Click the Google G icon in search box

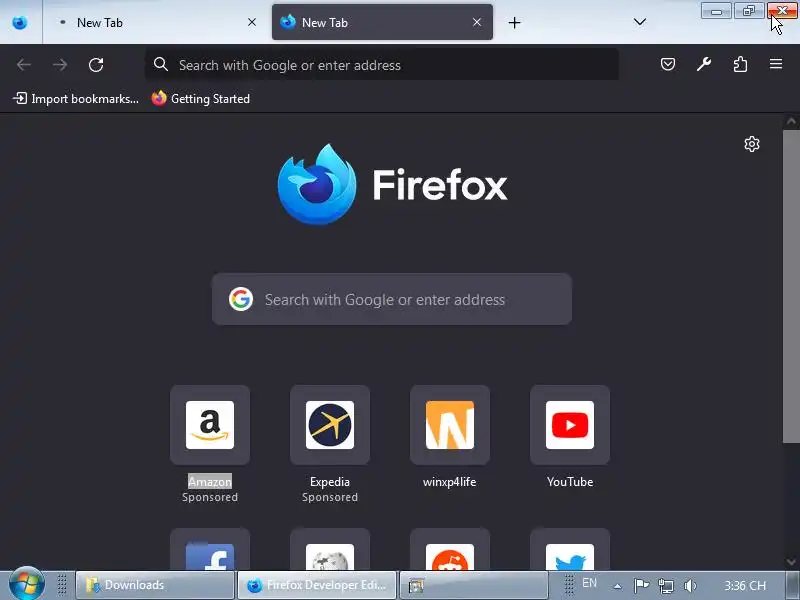[241, 299]
